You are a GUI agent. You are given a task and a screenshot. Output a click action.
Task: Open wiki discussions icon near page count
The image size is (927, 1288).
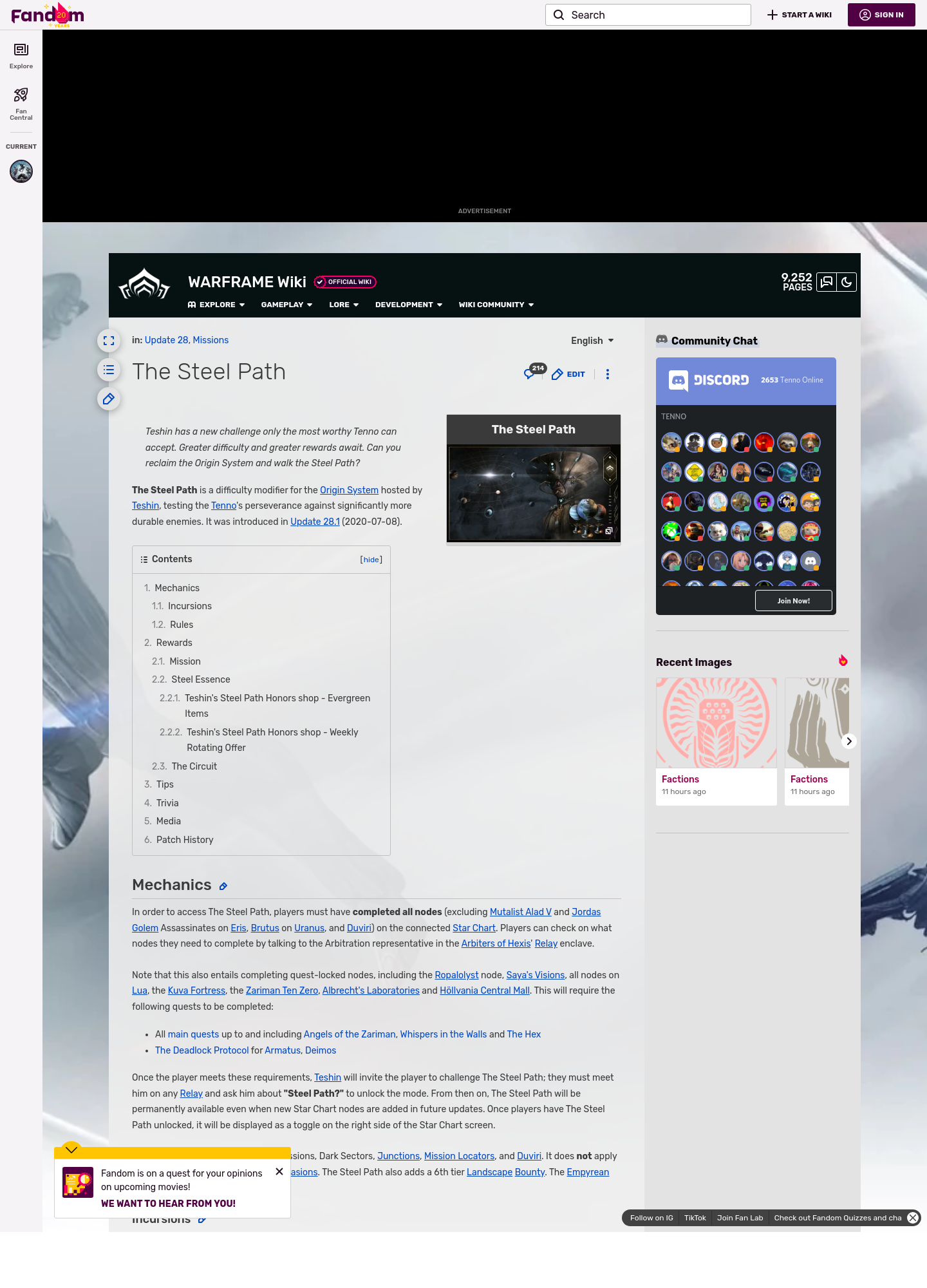pos(827,282)
